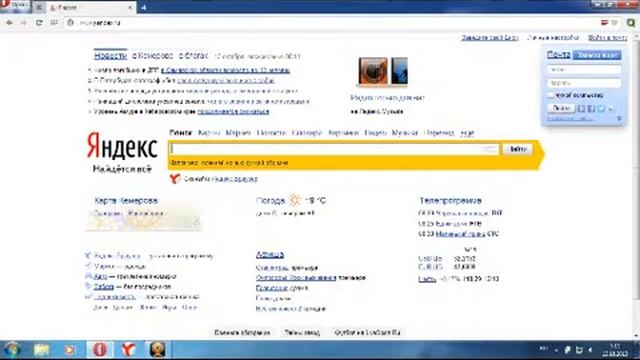The height and width of the screenshot is (360, 640).
Task: Click the blue 'Завести ящик' button
Action: 597,55
